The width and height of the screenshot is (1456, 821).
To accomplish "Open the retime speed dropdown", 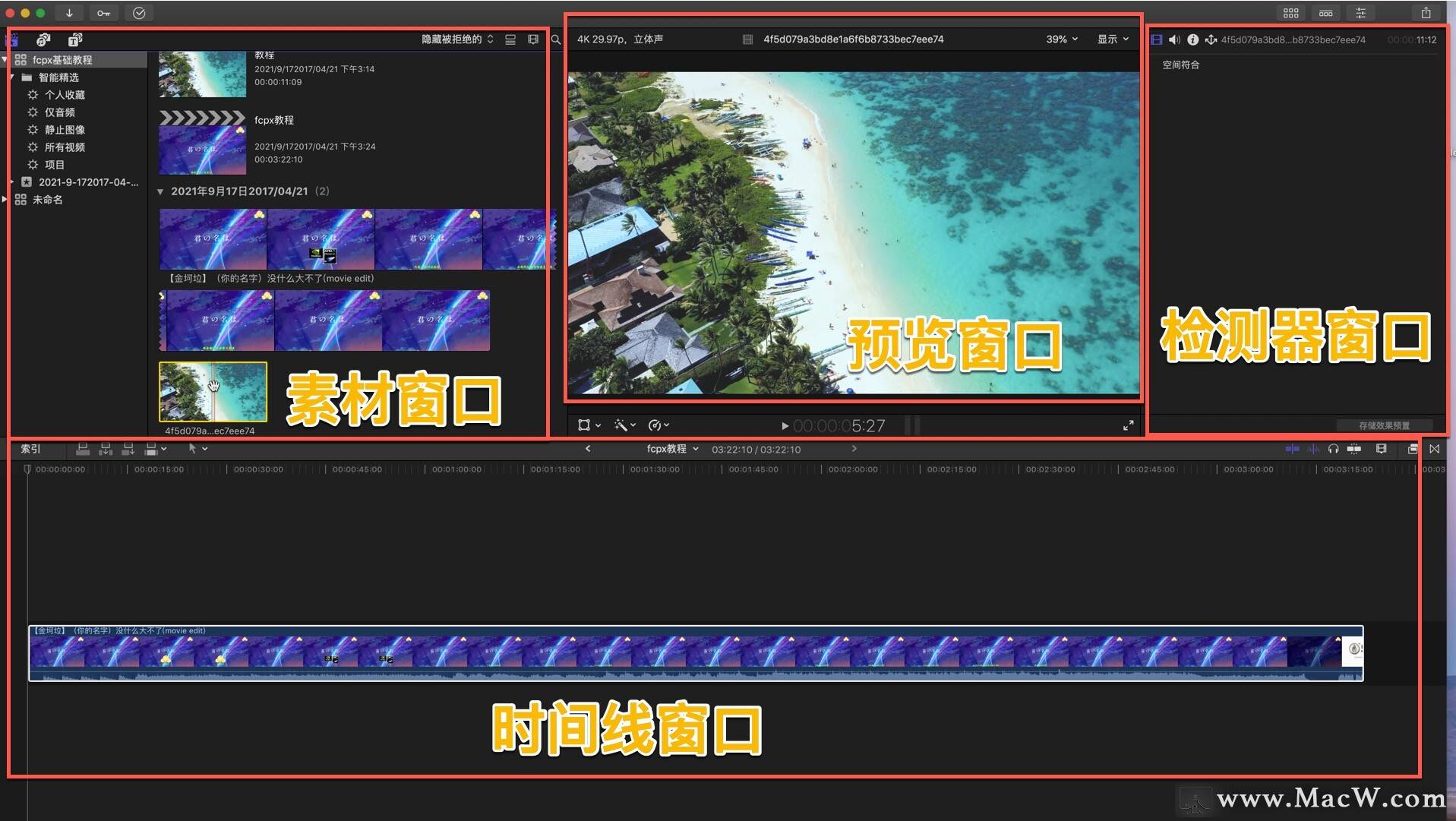I will pyautogui.click(x=659, y=425).
